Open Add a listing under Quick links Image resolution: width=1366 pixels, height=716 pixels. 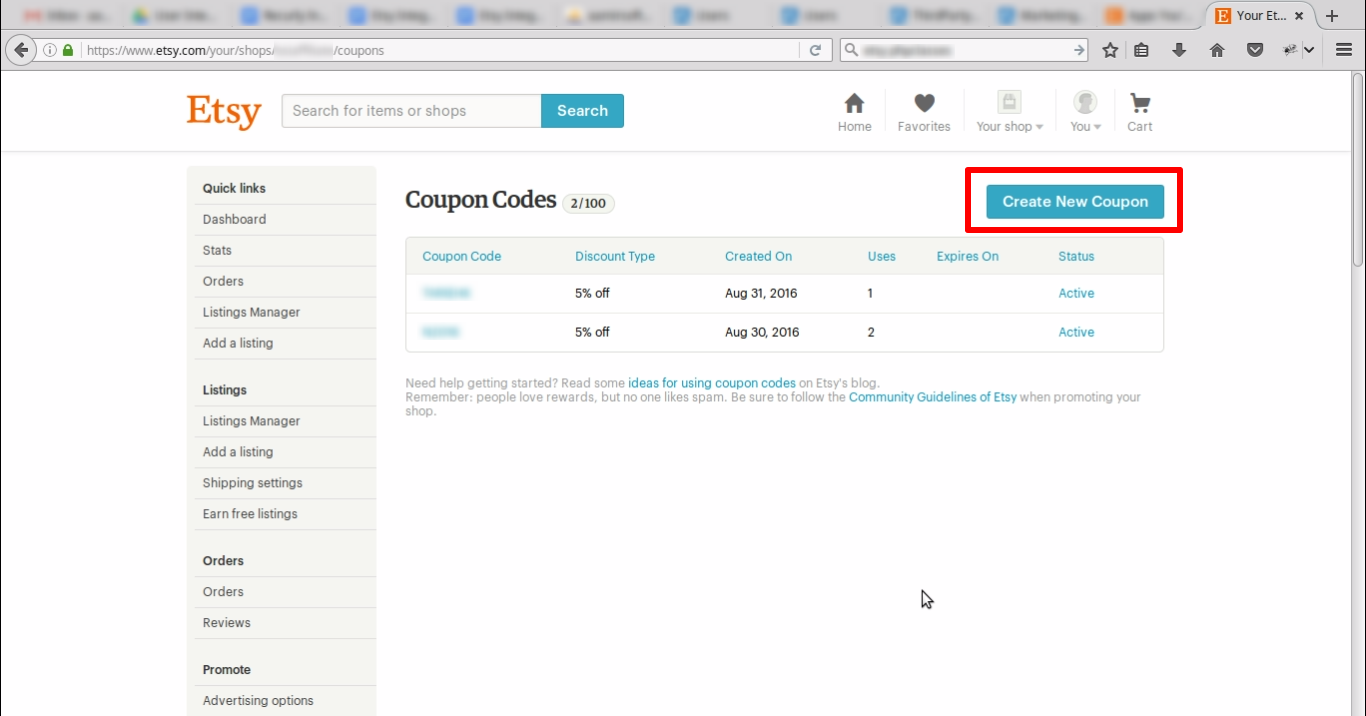pos(238,343)
